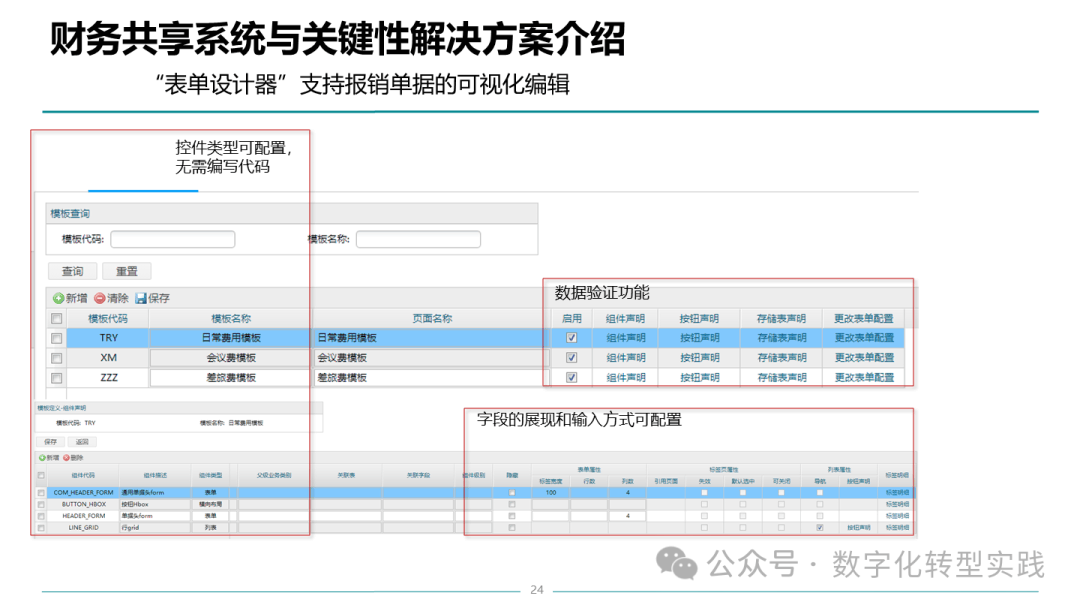Viewport: 1080px width, 608px height.
Task: Toggle the 启用 checkbox in the 会议费模板 row
Action: tap(572, 358)
